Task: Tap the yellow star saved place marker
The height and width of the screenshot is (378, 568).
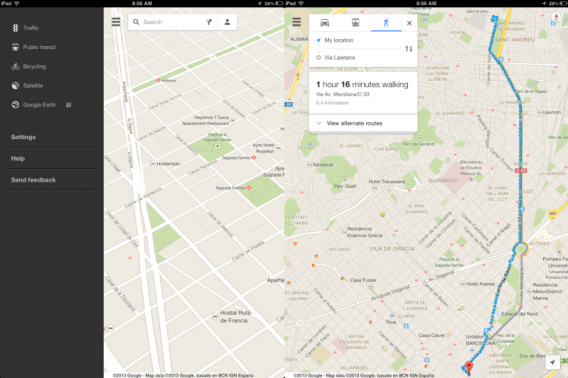Action: (383, 215)
